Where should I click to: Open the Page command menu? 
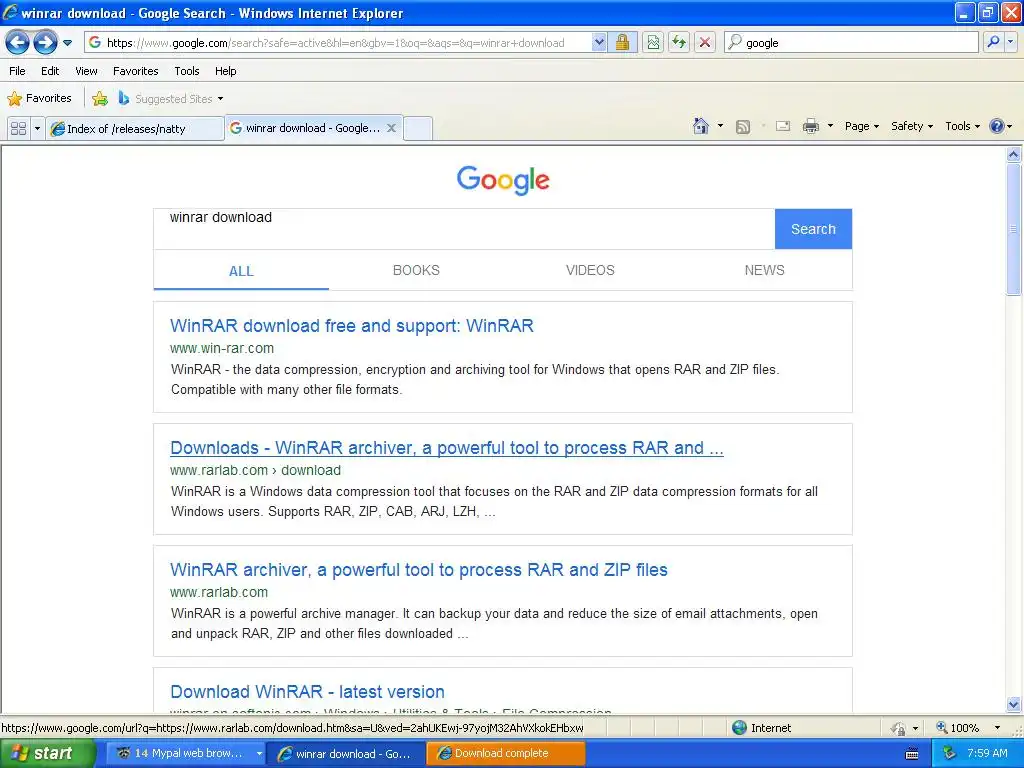pos(861,126)
